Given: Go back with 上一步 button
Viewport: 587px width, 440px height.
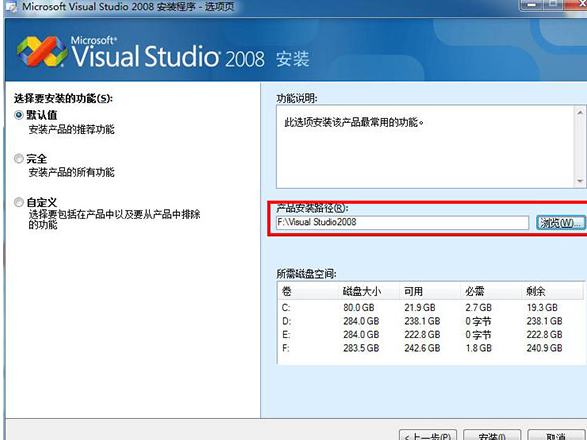Looking at the screenshot, I should click(x=428, y=436).
